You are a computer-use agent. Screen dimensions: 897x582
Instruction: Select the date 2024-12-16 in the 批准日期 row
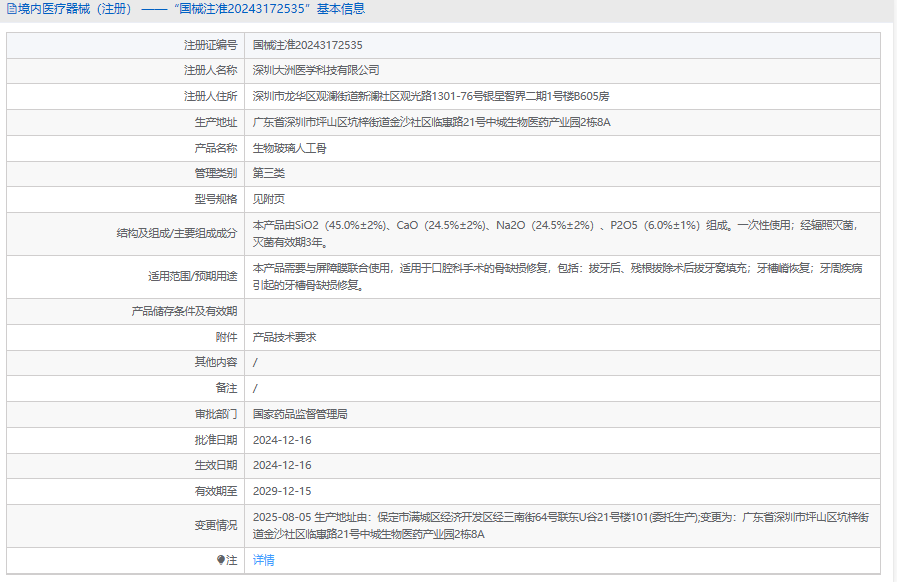tap(282, 440)
